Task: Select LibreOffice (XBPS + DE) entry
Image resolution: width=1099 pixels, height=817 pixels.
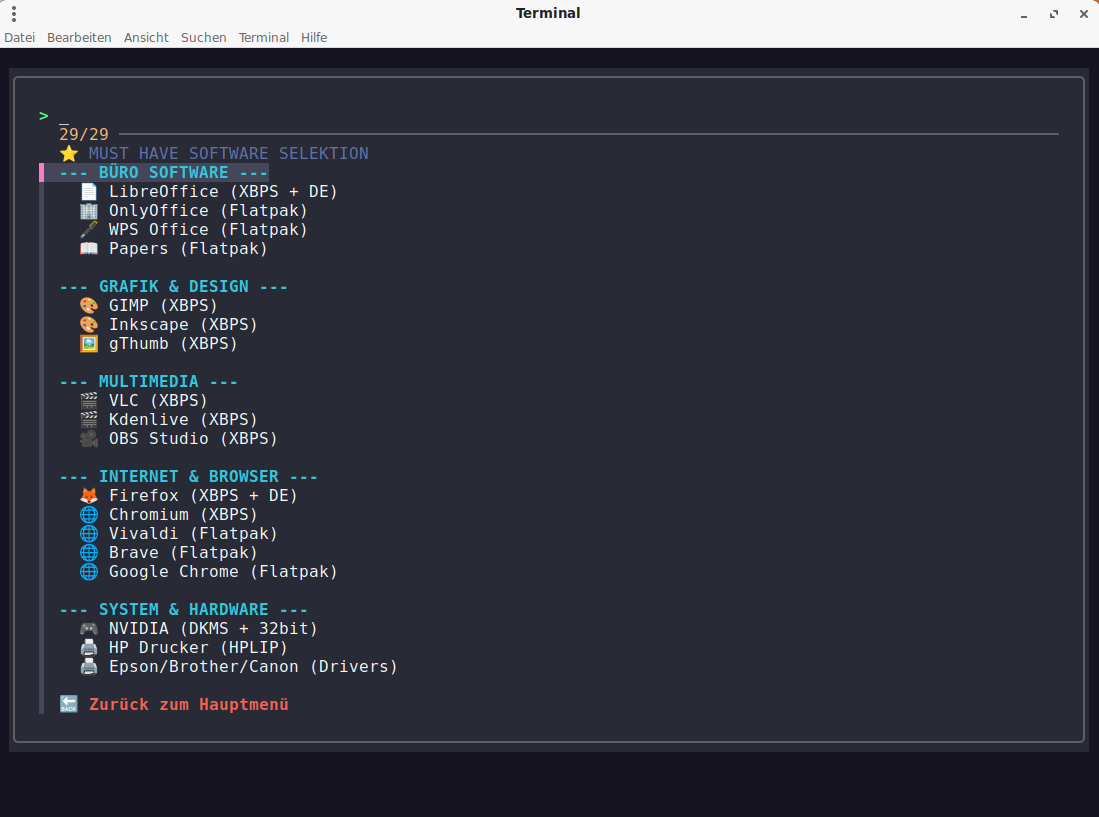Action: click(223, 191)
